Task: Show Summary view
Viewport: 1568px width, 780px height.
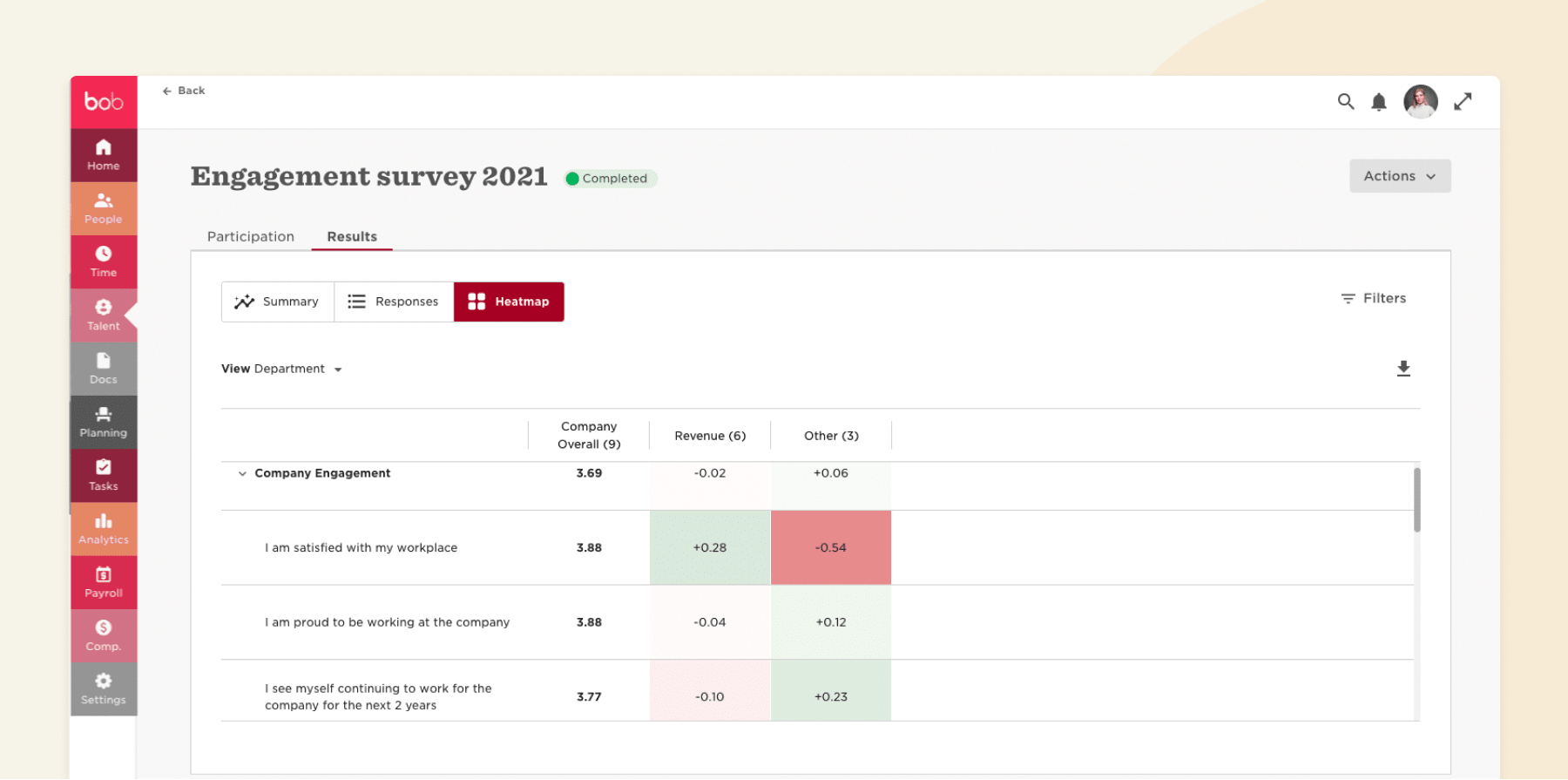Action: [x=278, y=302]
